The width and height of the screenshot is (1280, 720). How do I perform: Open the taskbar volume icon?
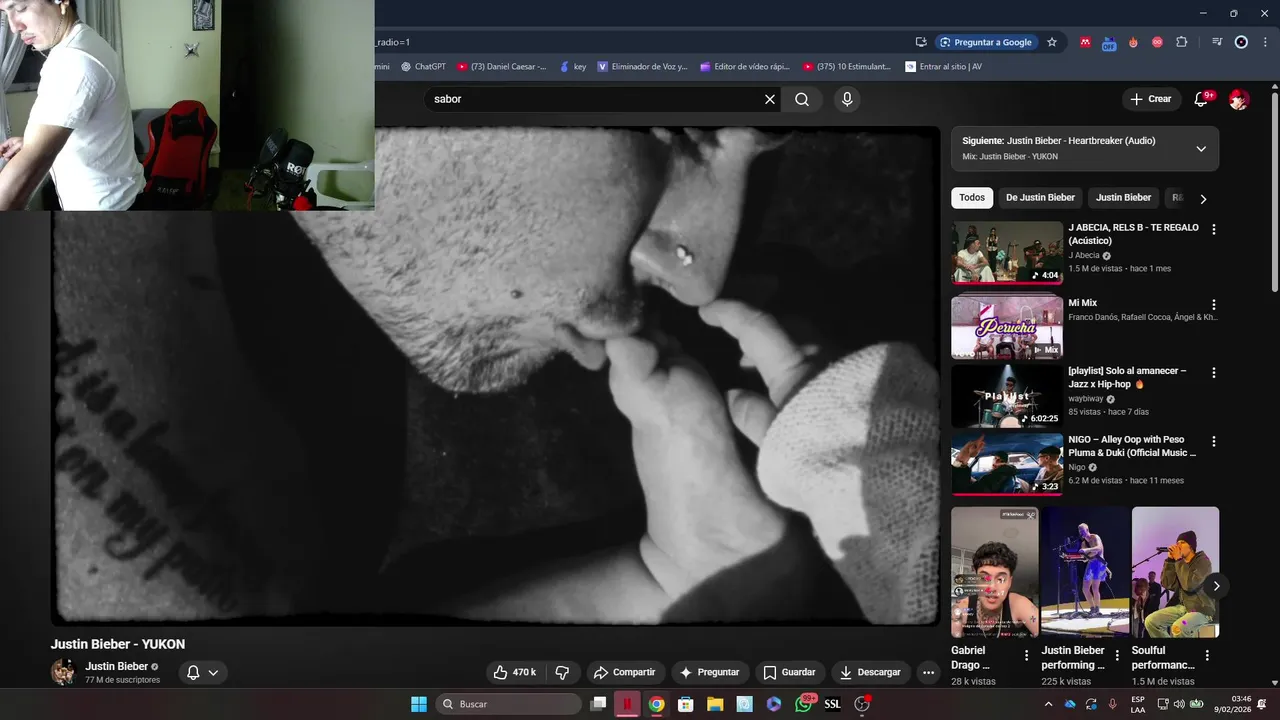tap(1179, 704)
